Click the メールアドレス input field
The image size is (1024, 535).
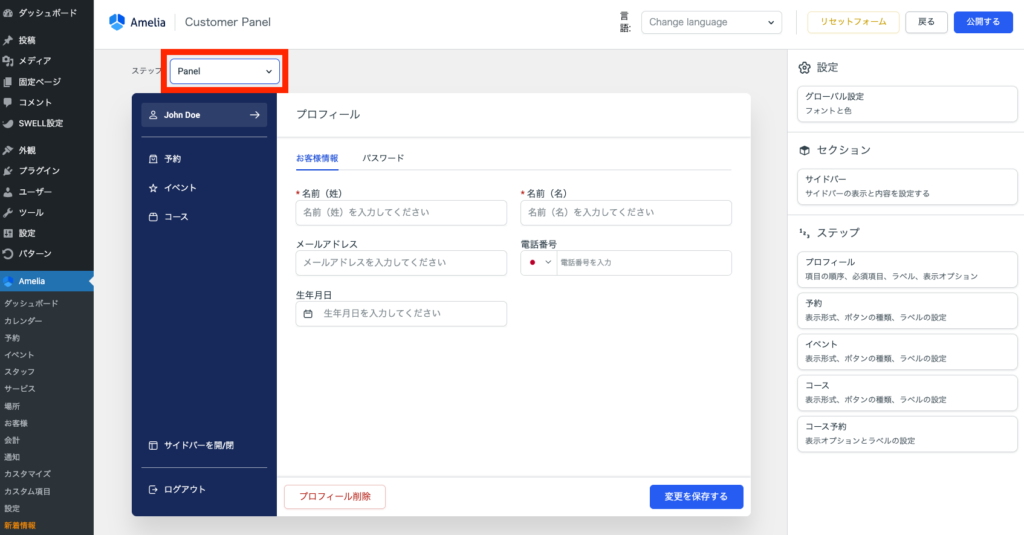coord(401,263)
